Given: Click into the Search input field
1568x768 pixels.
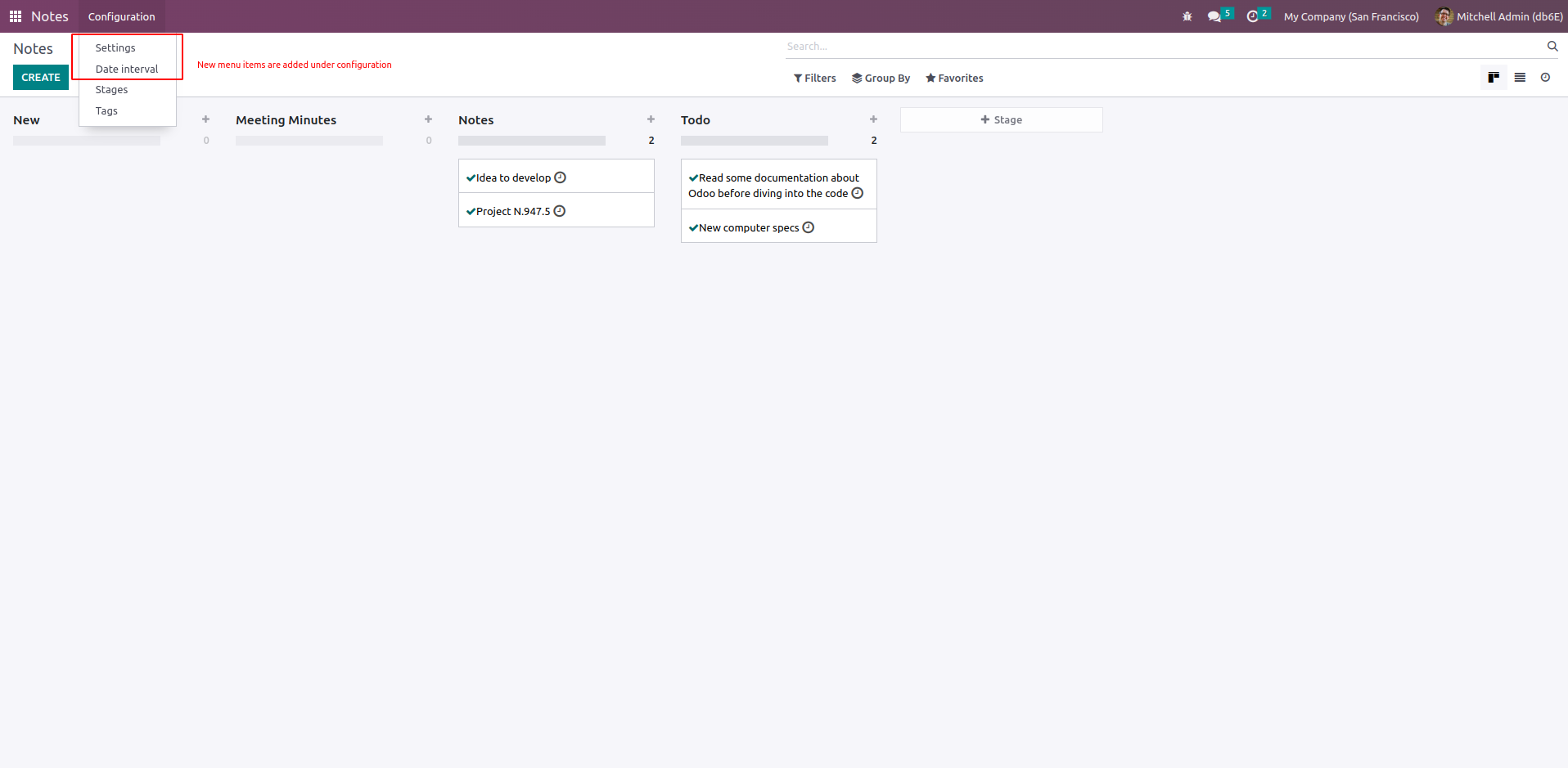Looking at the screenshot, I should point(1162,46).
